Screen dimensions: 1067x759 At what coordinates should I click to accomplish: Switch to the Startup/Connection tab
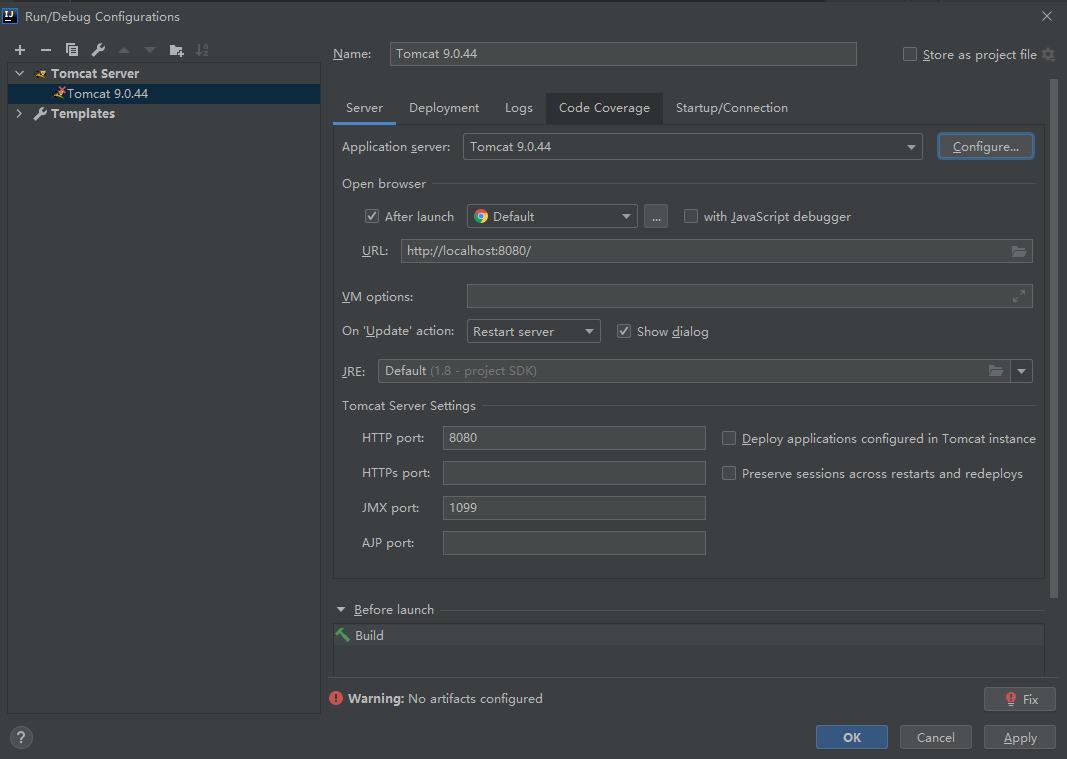point(732,108)
